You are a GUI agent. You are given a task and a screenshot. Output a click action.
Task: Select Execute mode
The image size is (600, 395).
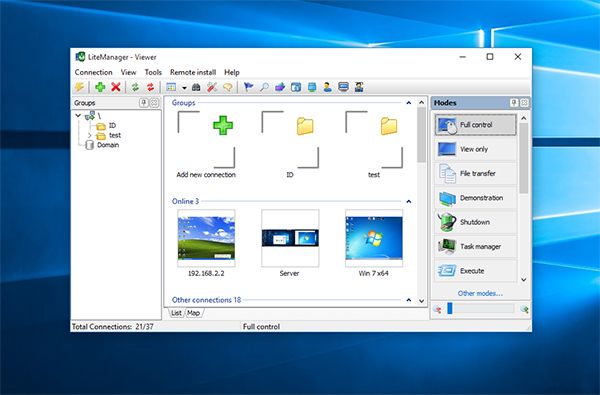tap(475, 271)
